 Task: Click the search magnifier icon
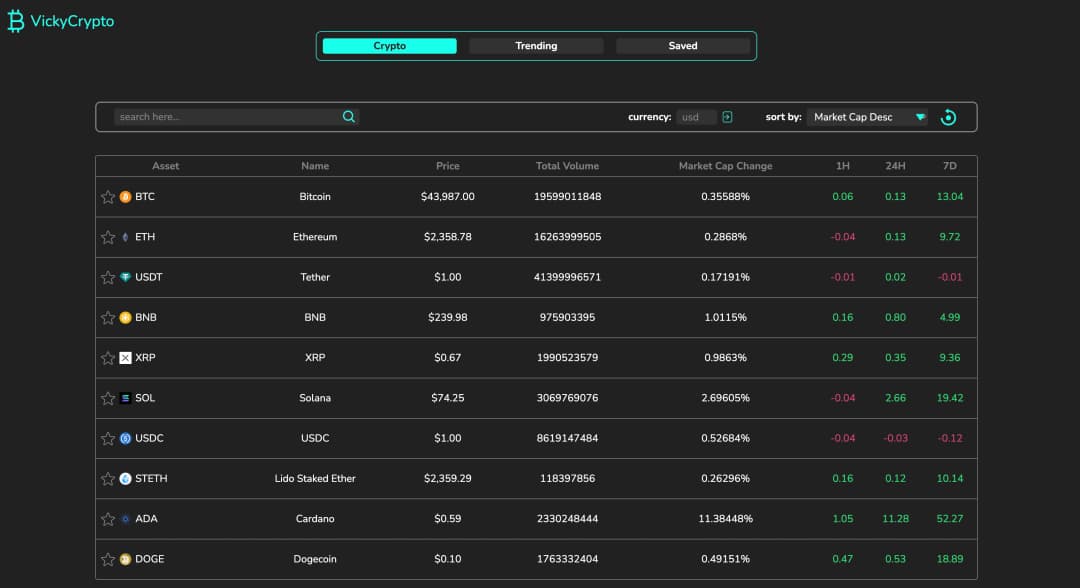(x=349, y=117)
